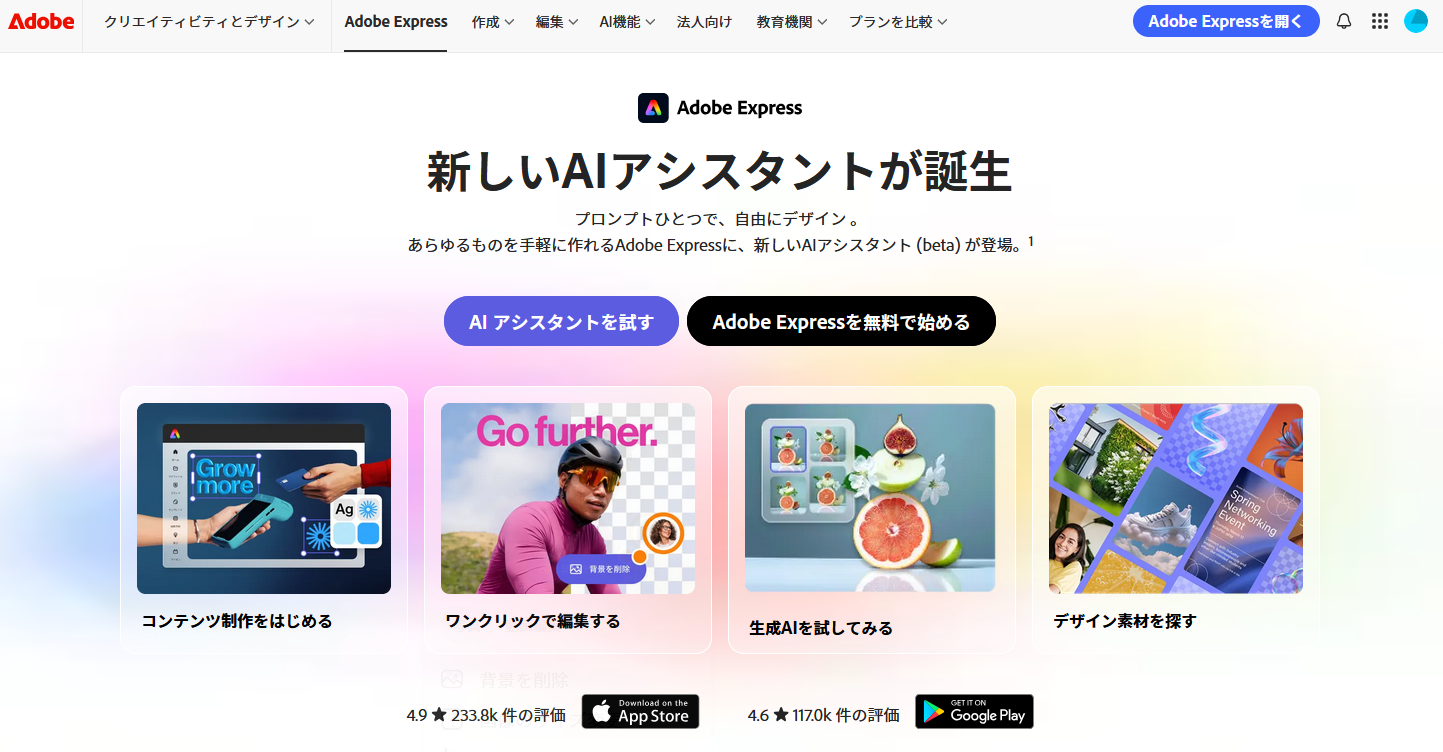This screenshot has width=1443, height=752.
Task: Expand the プランを比較 menu
Action: (898, 22)
